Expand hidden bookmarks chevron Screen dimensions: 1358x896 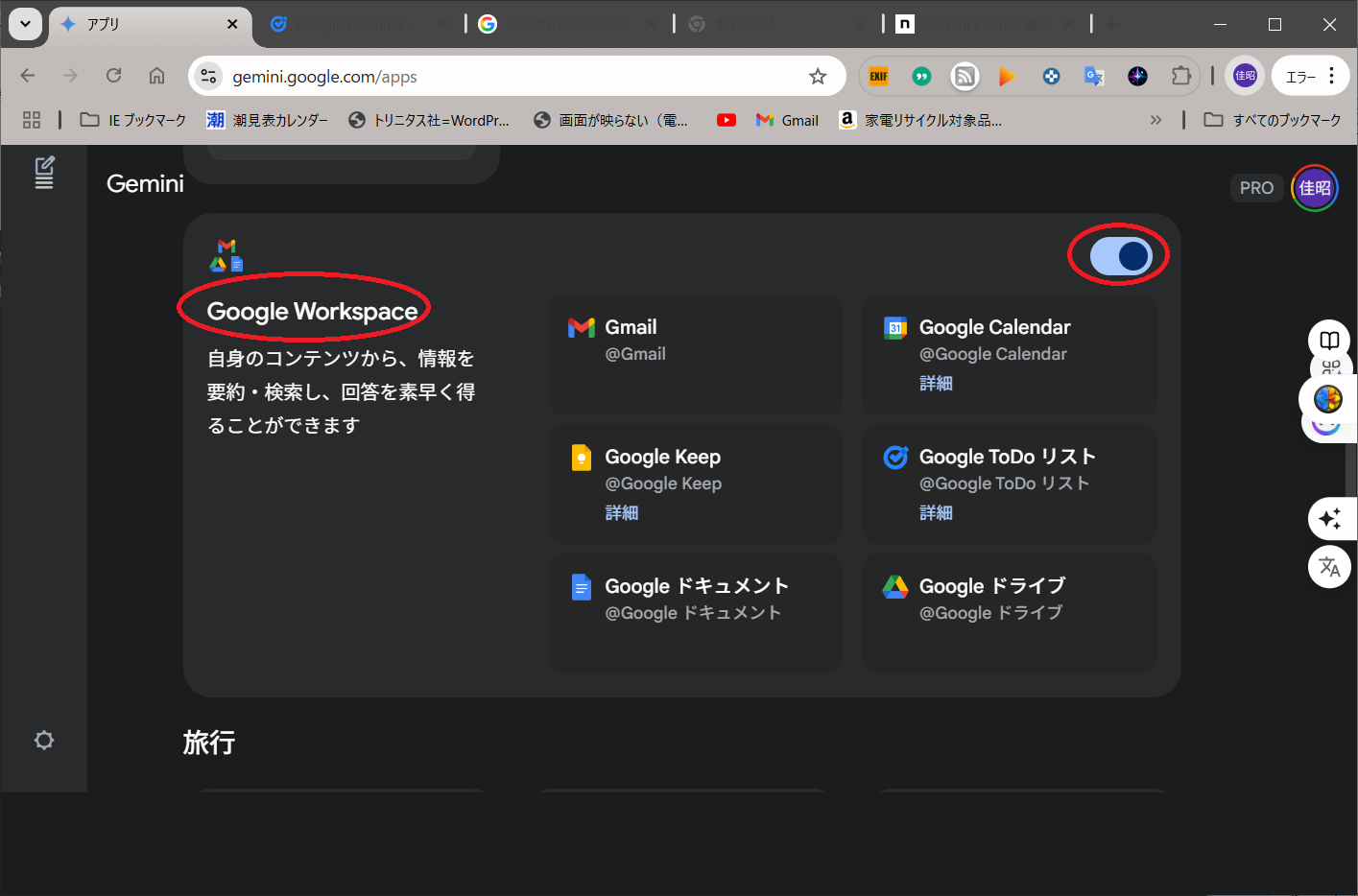(1155, 120)
